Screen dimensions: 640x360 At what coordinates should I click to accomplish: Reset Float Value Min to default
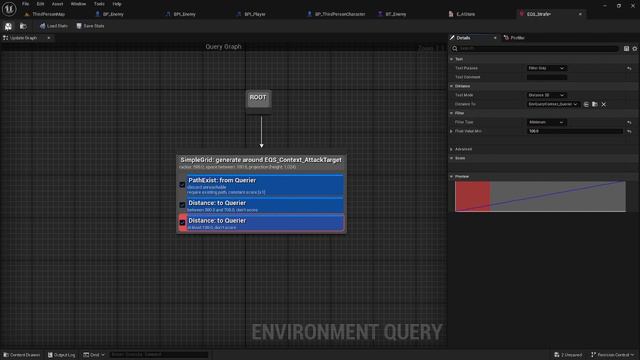(x=629, y=131)
